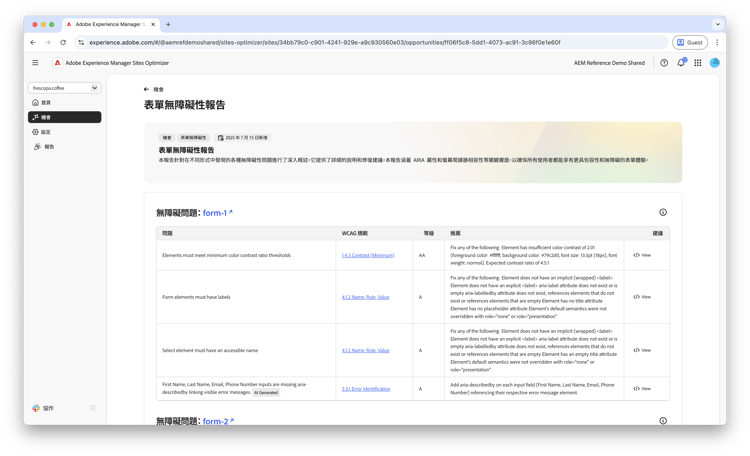Click the 機會 tag chip in banner
Image resolution: width=750 pixels, height=456 pixels.
coord(167,138)
